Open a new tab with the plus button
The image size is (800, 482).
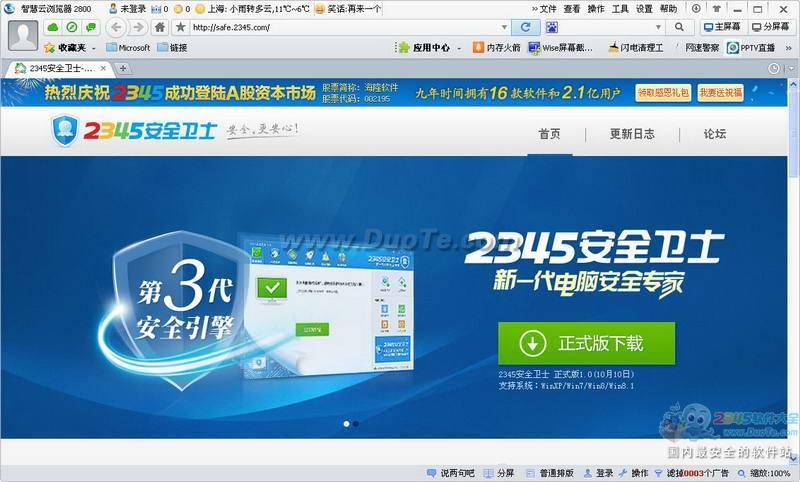pyautogui.click(x=122, y=68)
